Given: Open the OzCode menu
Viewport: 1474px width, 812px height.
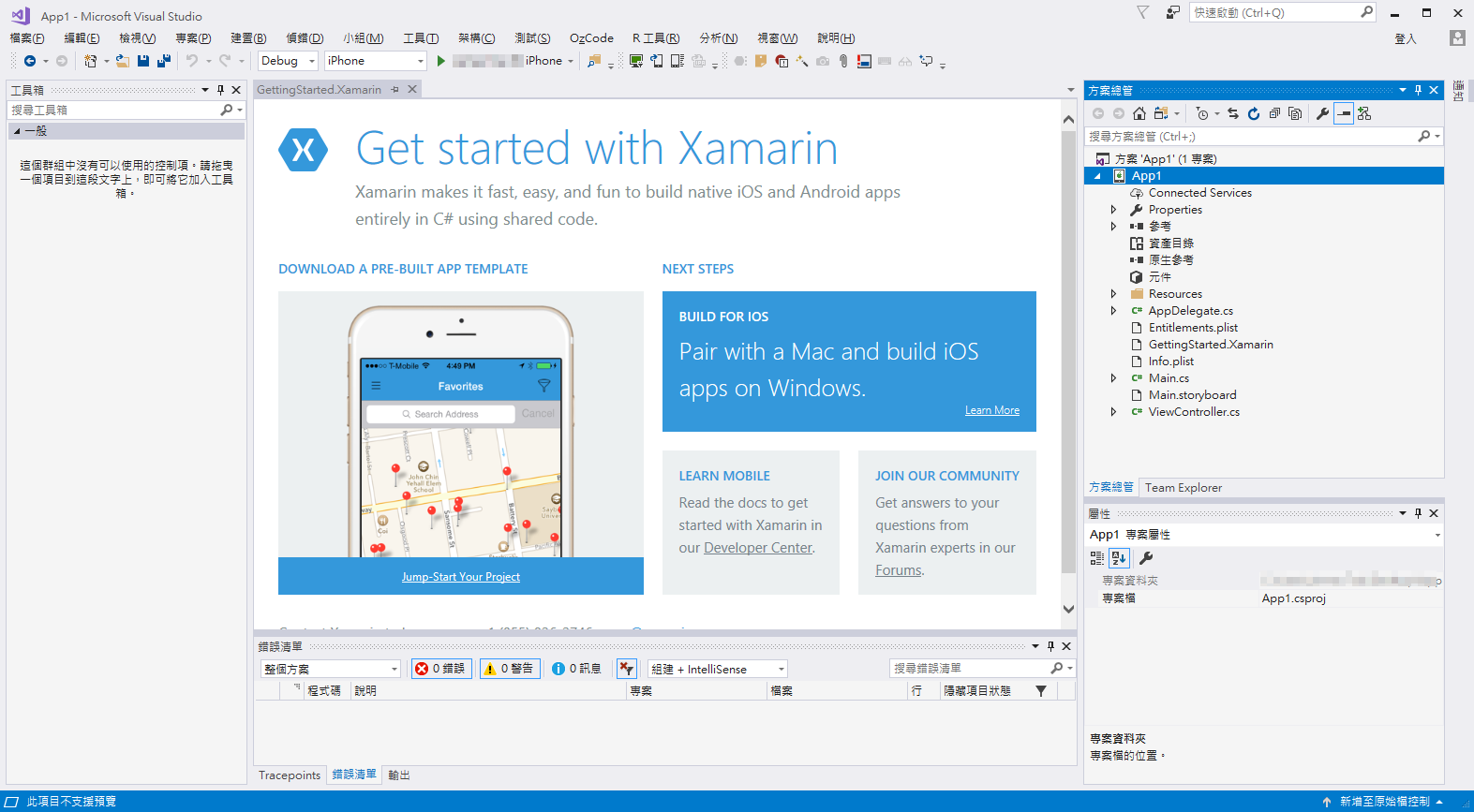Looking at the screenshot, I should point(591,38).
